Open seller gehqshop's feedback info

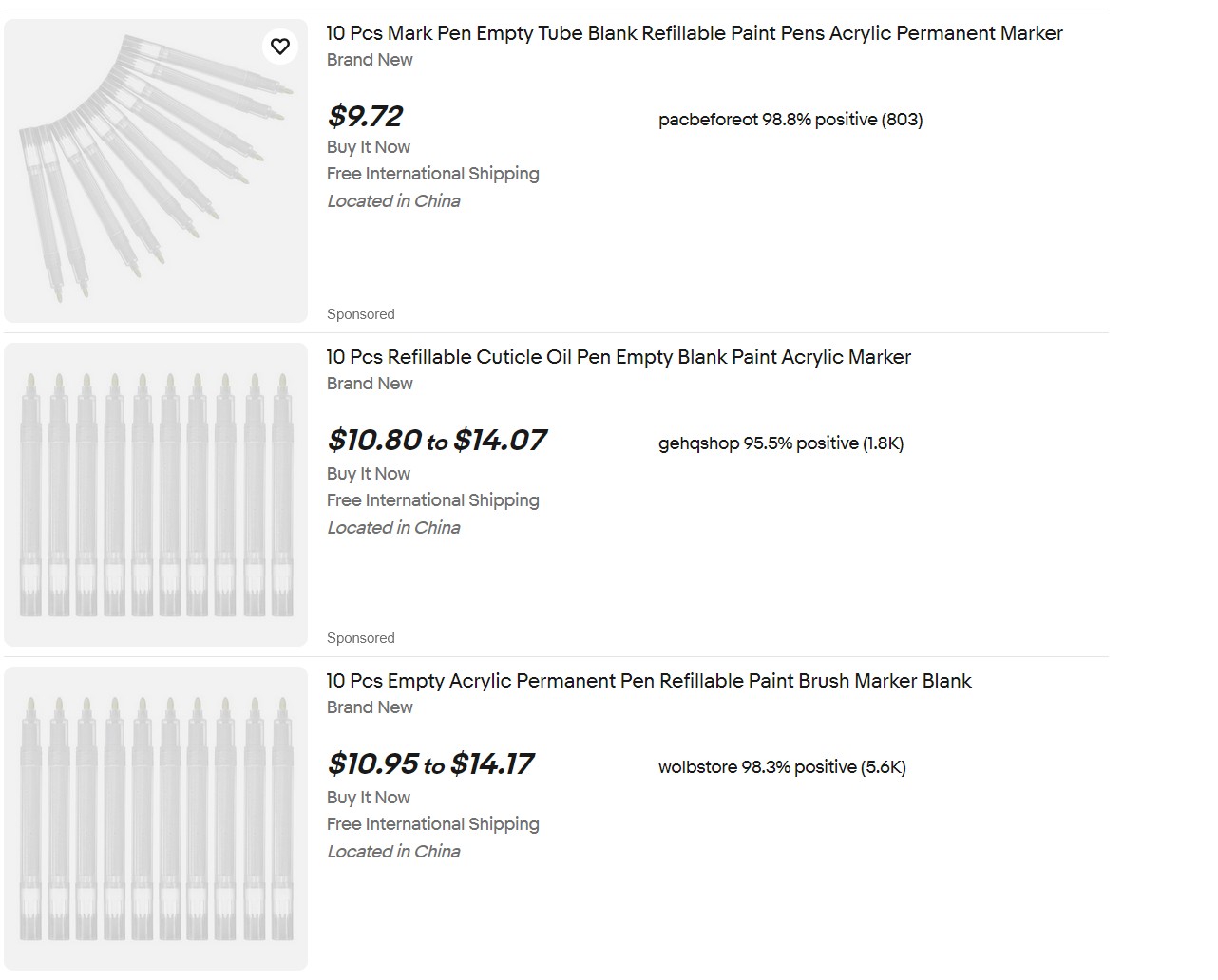pos(780,443)
